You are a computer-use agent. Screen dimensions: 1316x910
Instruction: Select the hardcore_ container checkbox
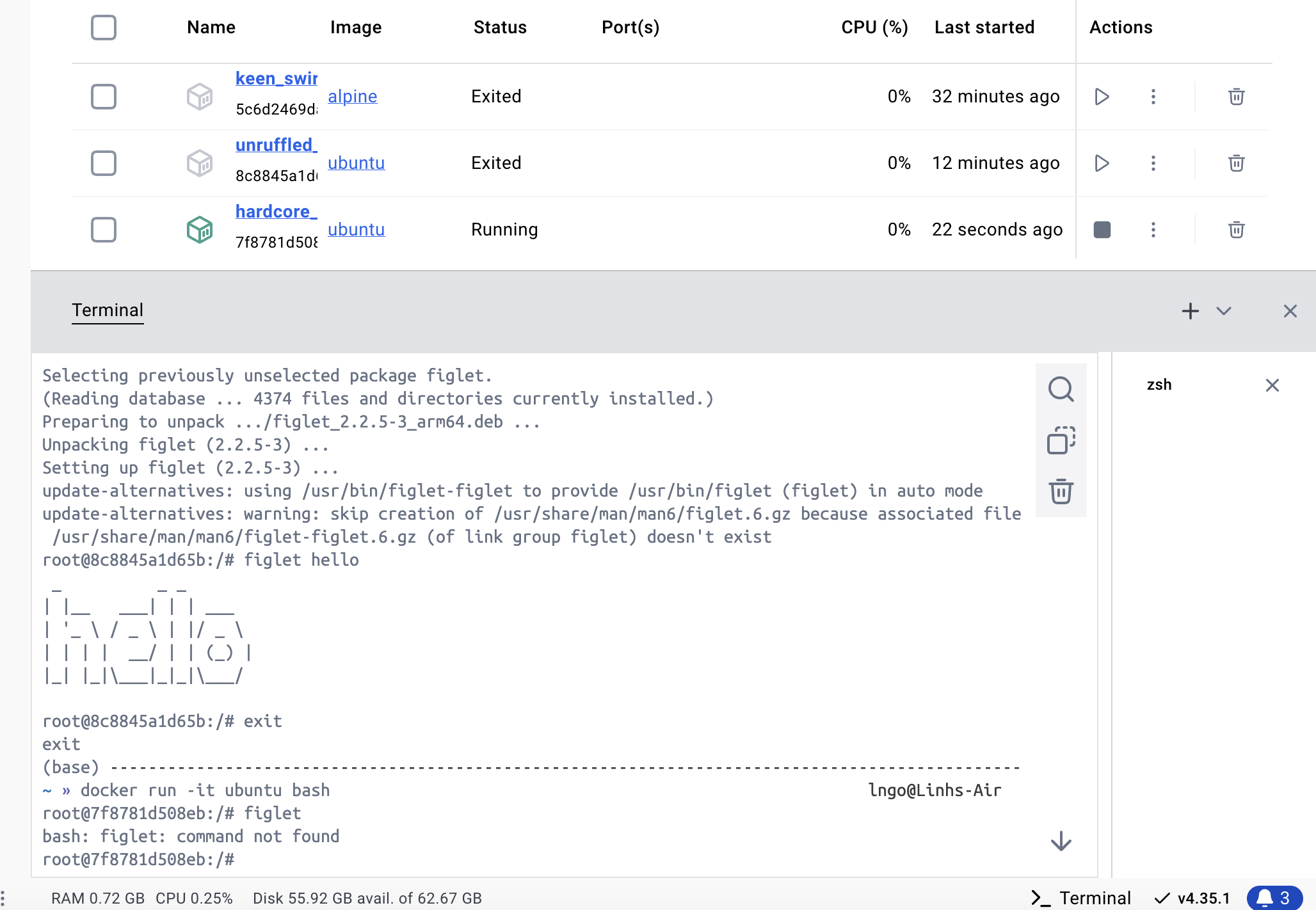pos(104,230)
